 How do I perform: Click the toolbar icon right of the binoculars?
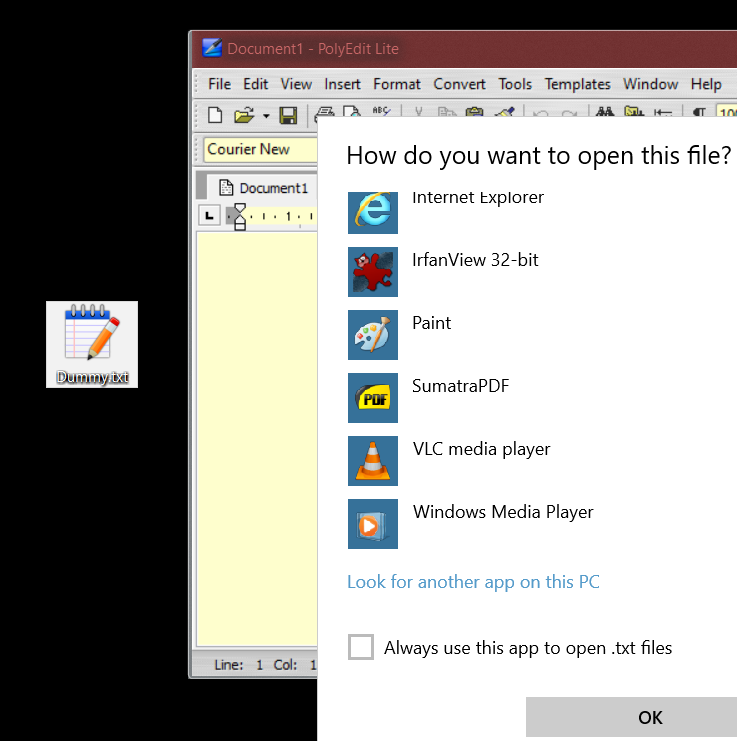tap(634, 112)
